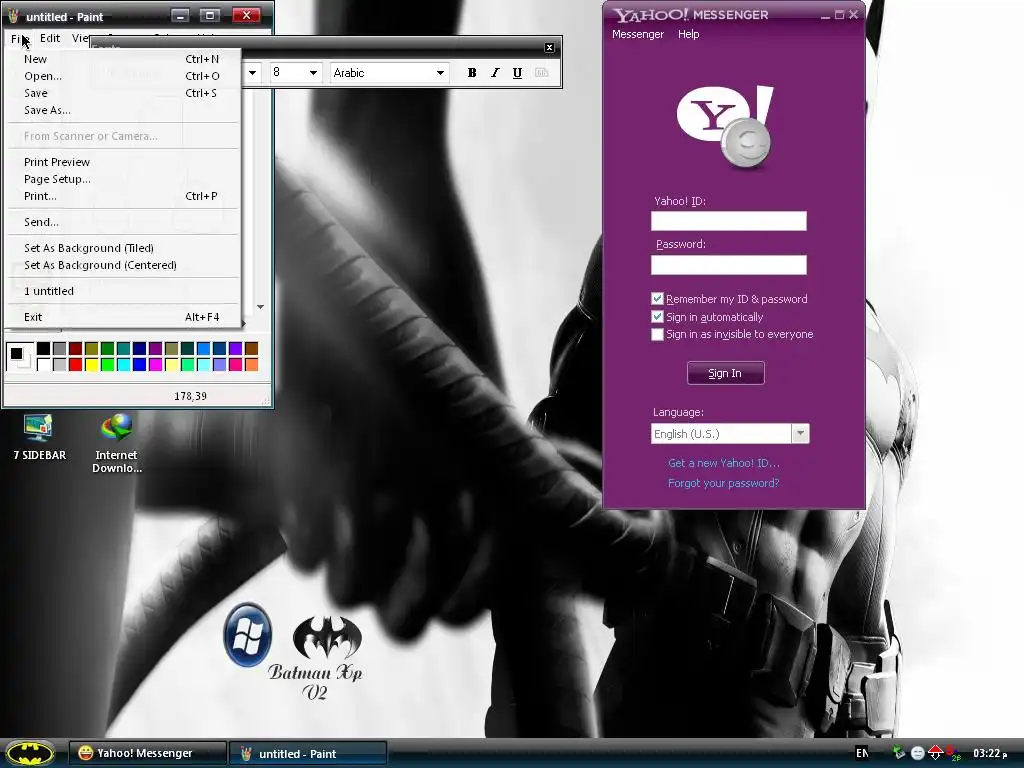Expand the font name dropdown arrow in Fonts toolbar
The image size is (1024, 768).
(x=252, y=72)
